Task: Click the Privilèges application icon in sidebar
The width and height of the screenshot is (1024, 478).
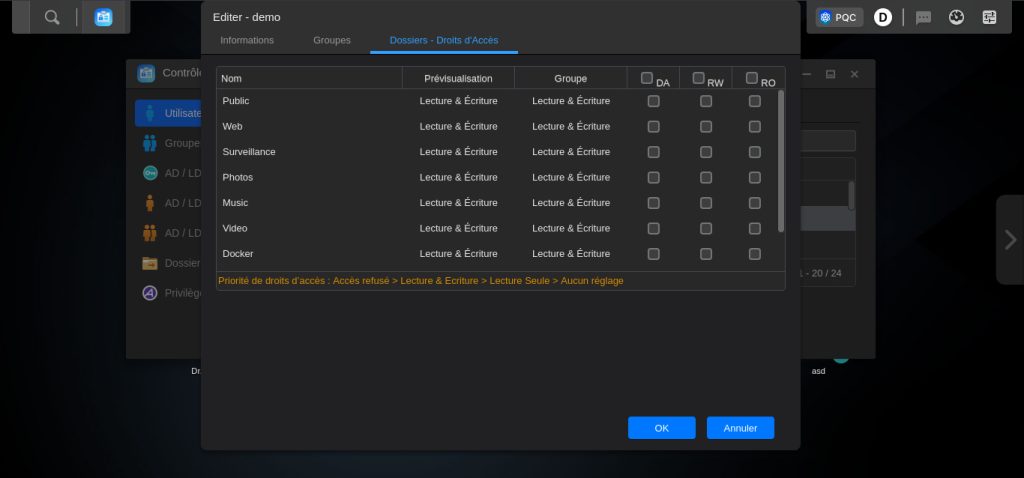Action: (x=150, y=293)
